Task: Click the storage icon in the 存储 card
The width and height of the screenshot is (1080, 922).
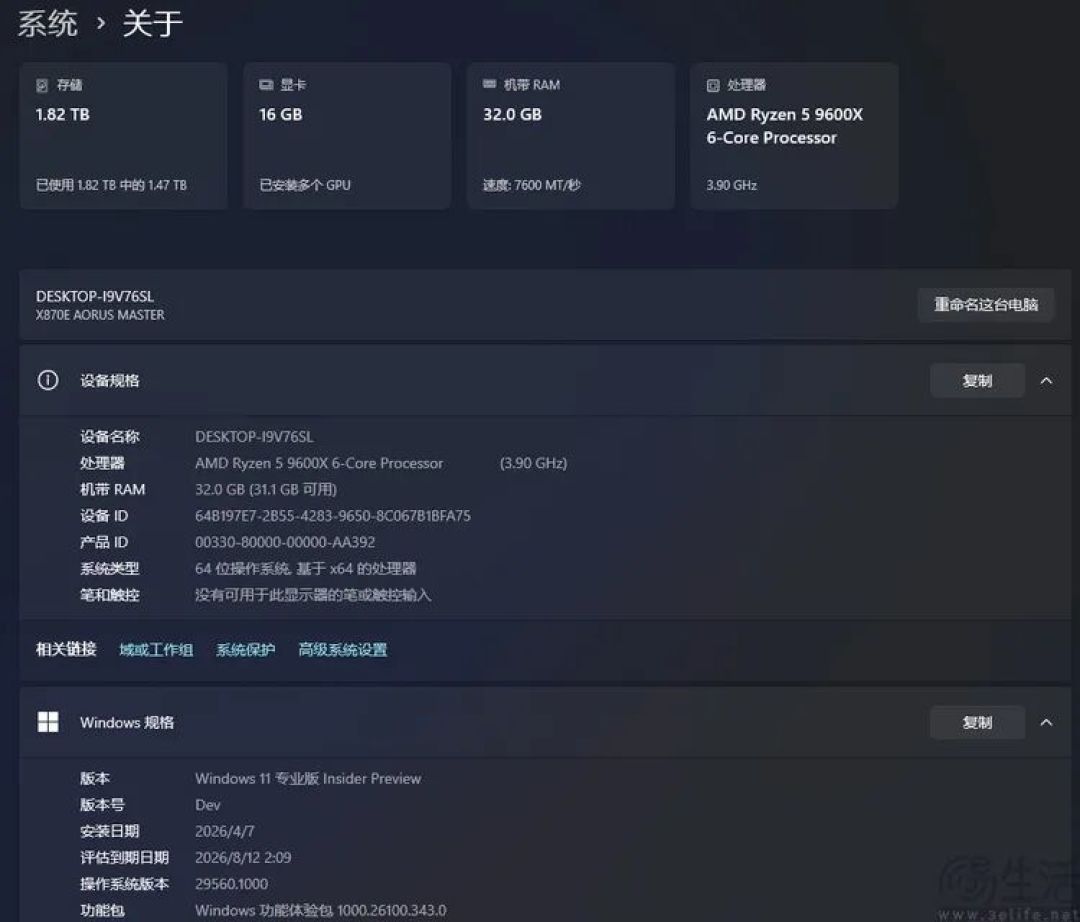Action: (x=42, y=85)
